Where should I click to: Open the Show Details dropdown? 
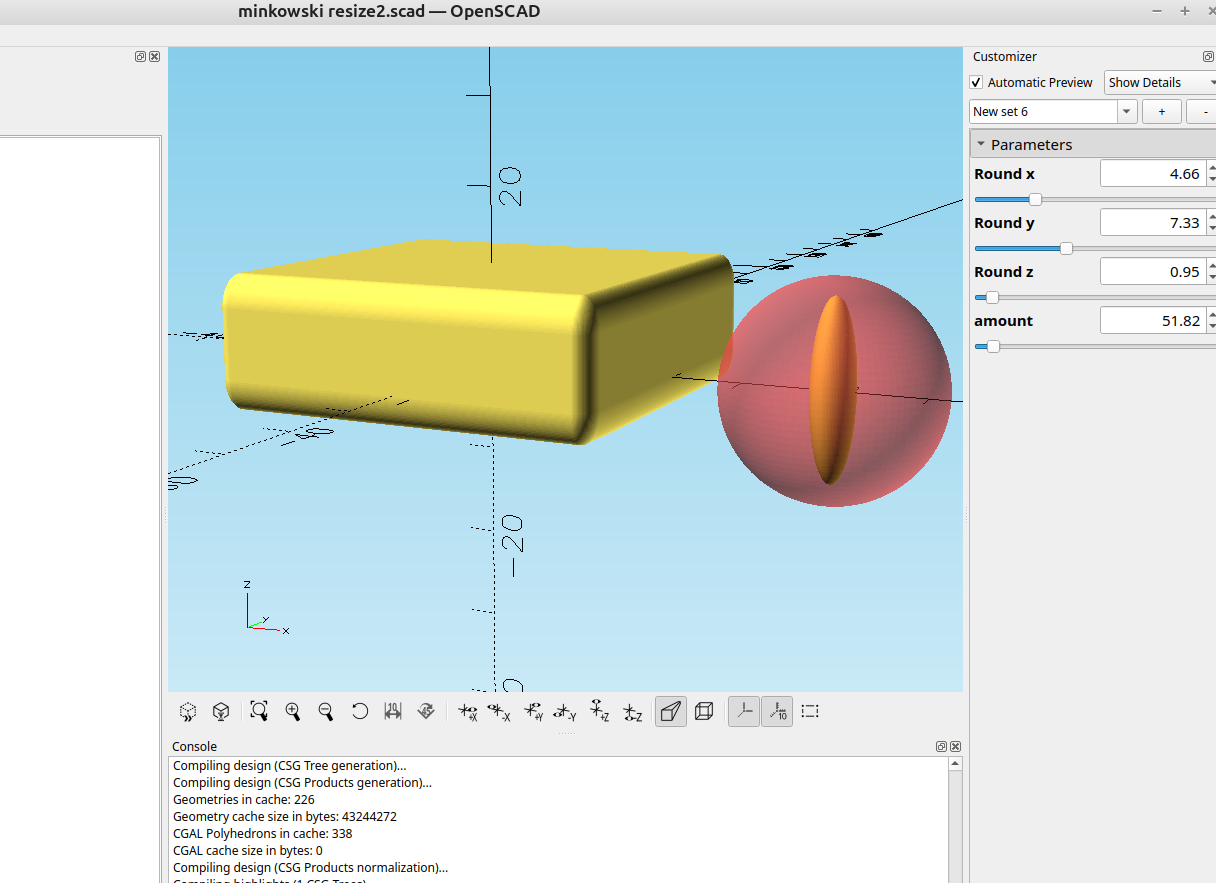click(x=1160, y=82)
